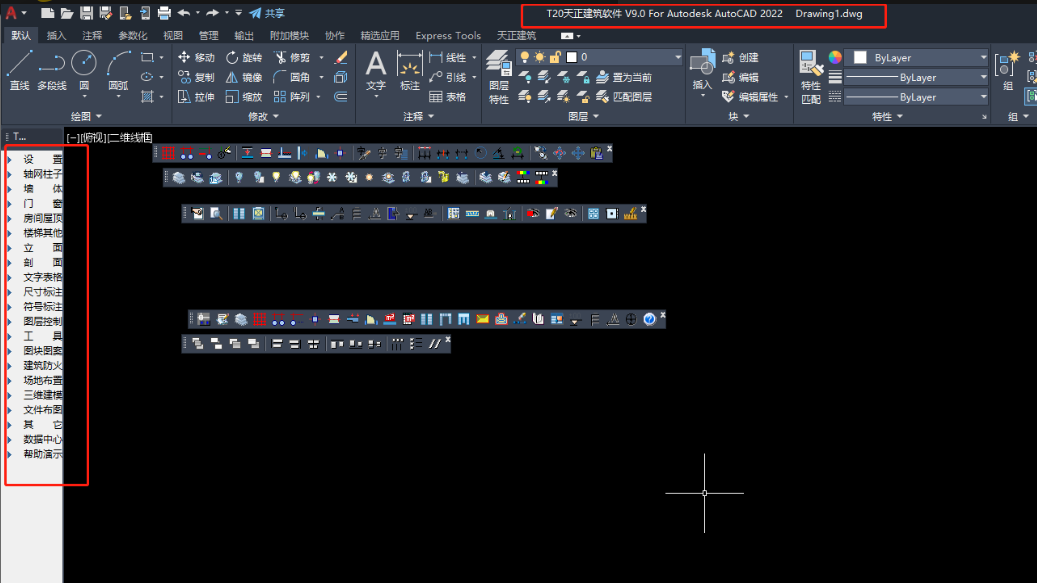
Task: Click 编辑属性 (Edit Attributes) button
Action: click(x=751, y=97)
